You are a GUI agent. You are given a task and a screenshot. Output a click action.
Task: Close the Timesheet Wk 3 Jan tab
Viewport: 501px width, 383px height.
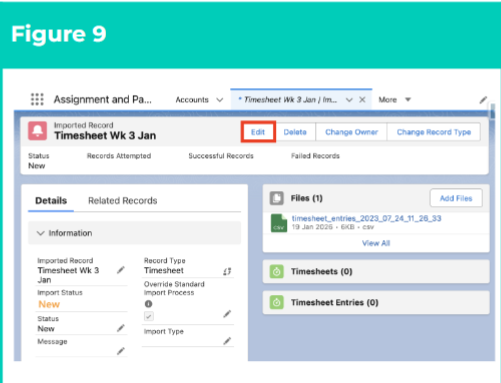tap(362, 100)
